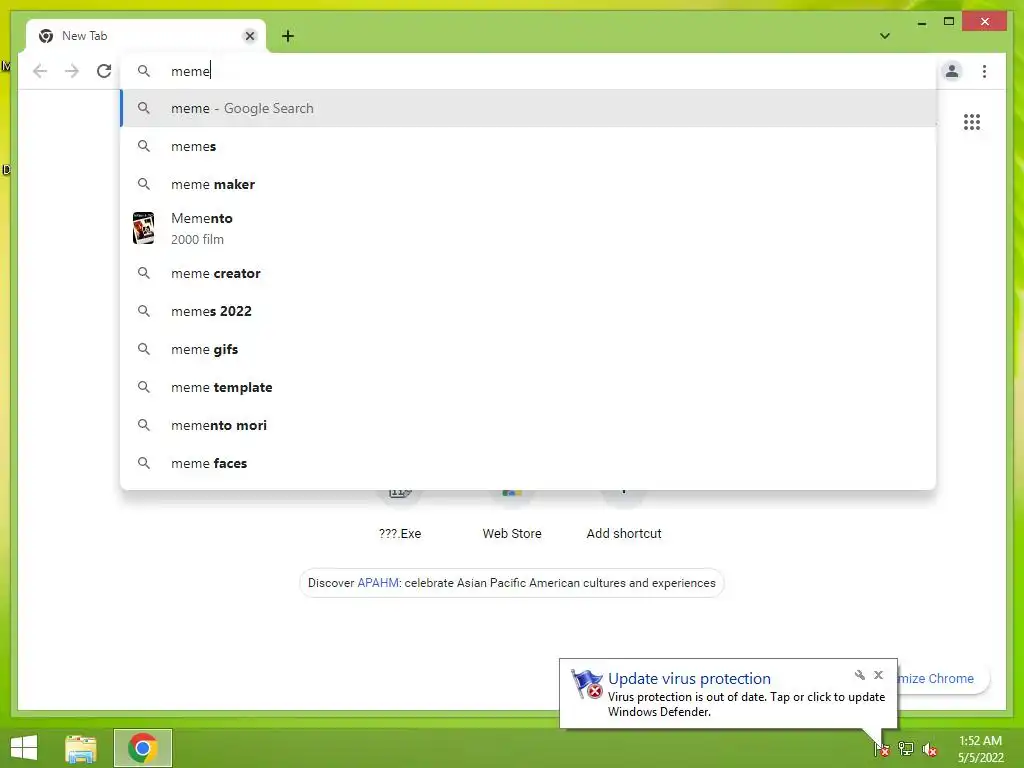Open the Chrome three-dot menu
Image resolution: width=1024 pixels, height=768 pixels.
point(984,71)
